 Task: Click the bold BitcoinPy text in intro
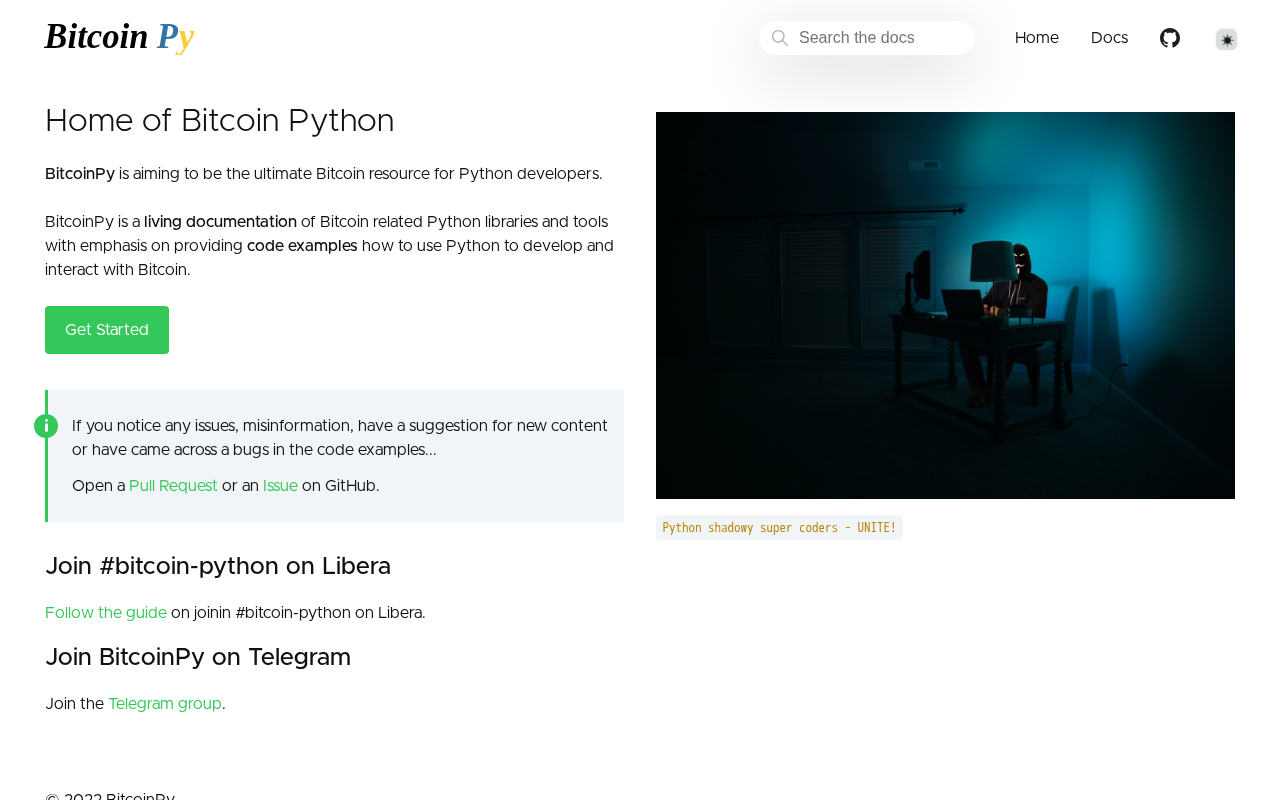tap(80, 174)
